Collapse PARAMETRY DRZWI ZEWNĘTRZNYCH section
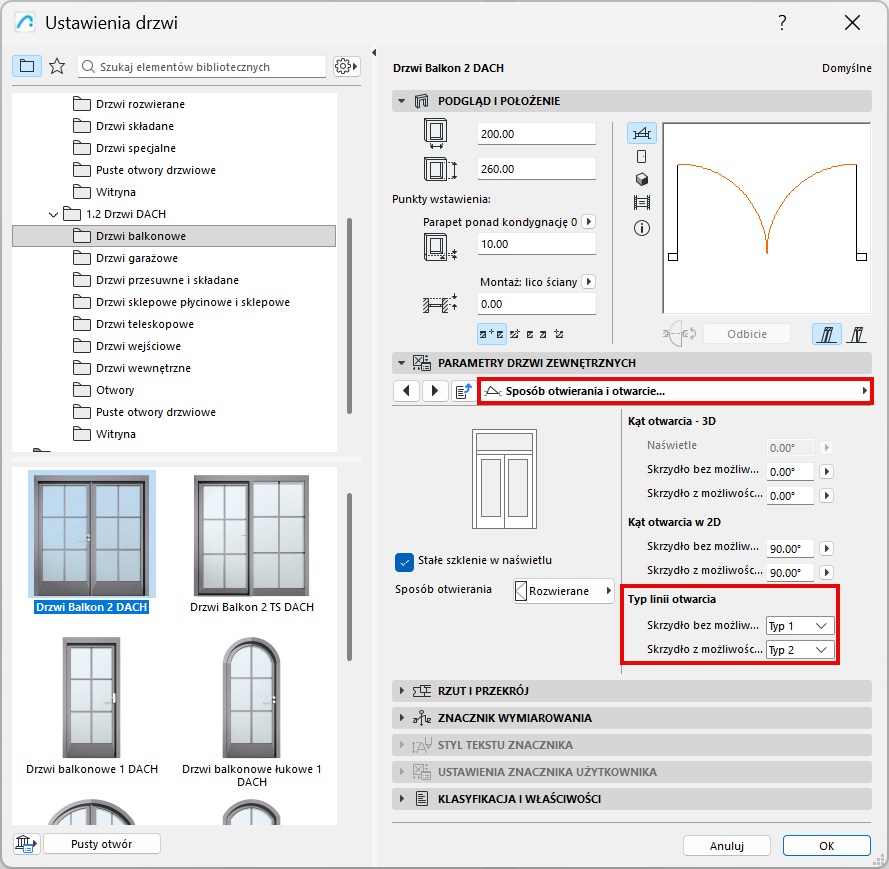The image size is (889, 869). (x=401, y=363)
